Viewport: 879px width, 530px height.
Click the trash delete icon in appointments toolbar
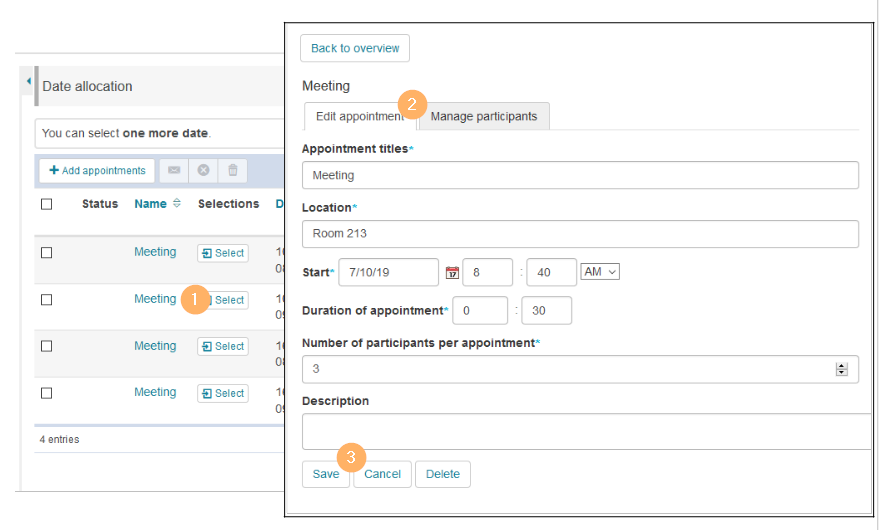coord(232,171)
